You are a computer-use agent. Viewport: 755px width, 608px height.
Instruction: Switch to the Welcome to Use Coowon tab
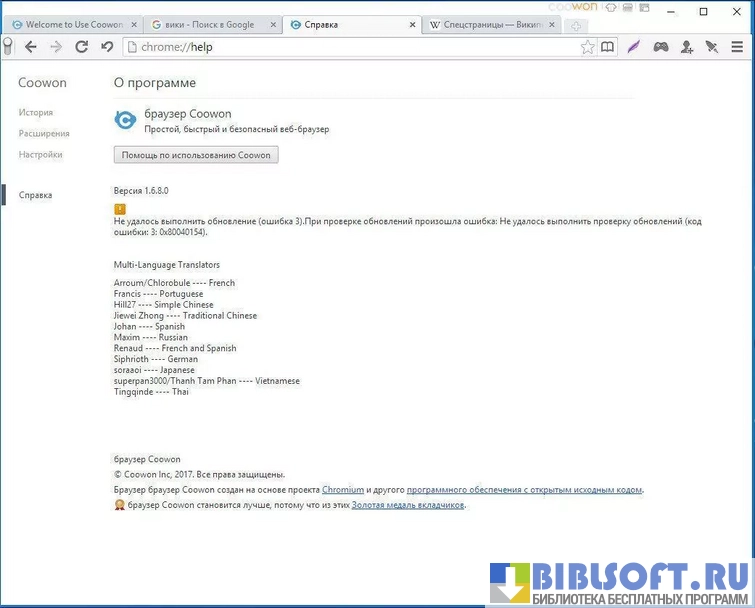coord(68,24)
